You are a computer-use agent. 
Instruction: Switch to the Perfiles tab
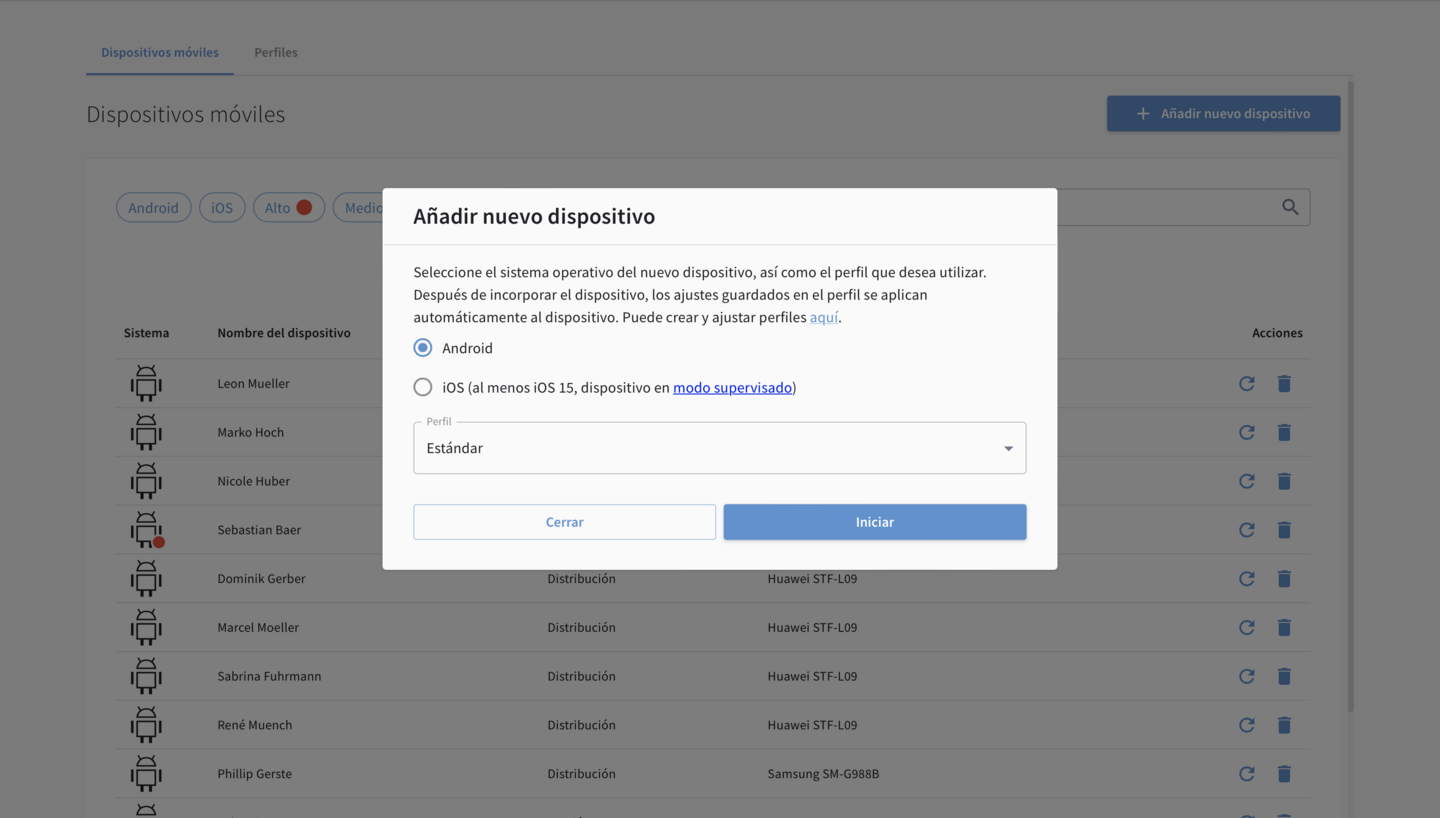tap(275, 52)
